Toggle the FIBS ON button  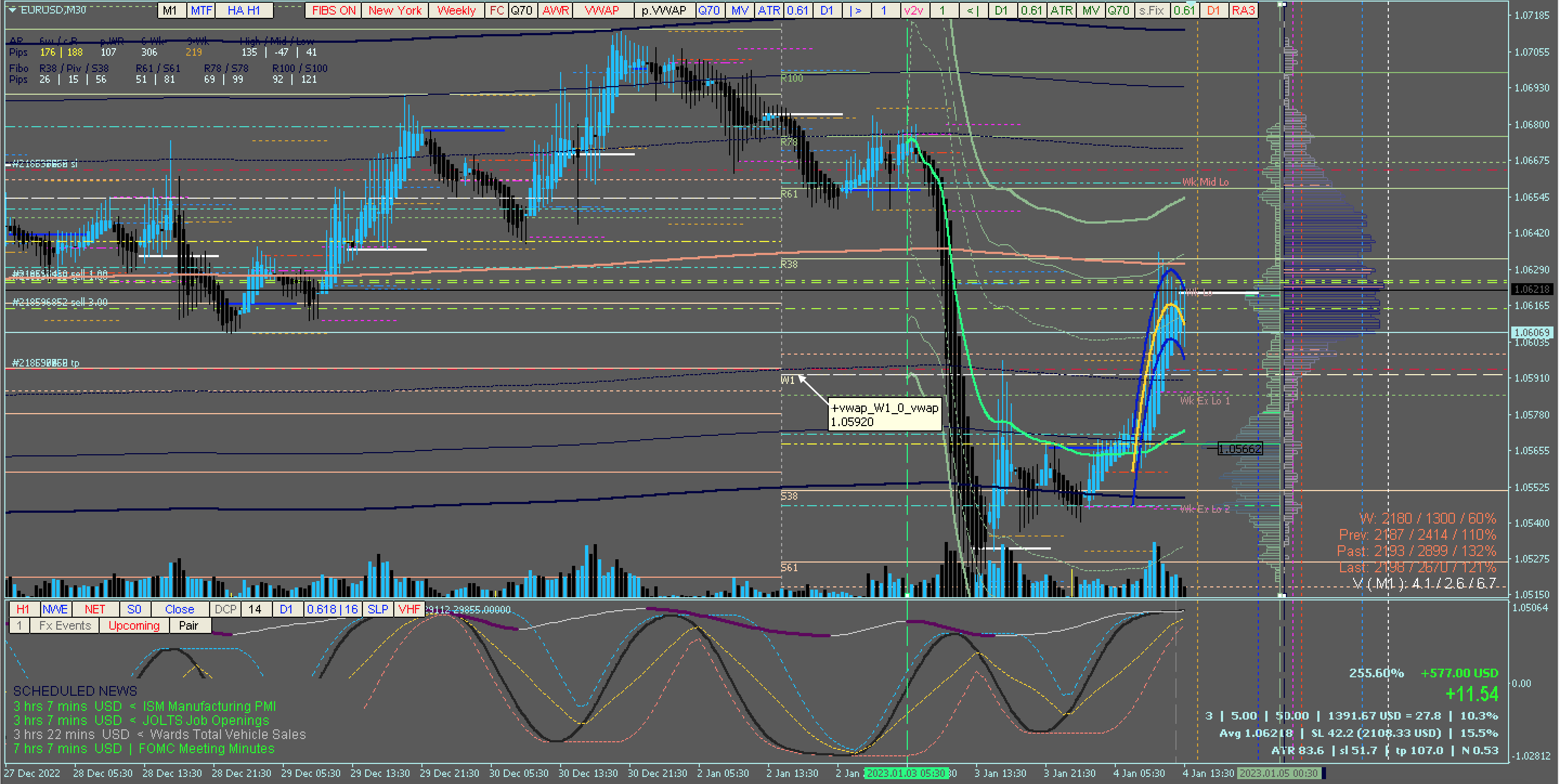pyautogui.click(x=333, y=10)
